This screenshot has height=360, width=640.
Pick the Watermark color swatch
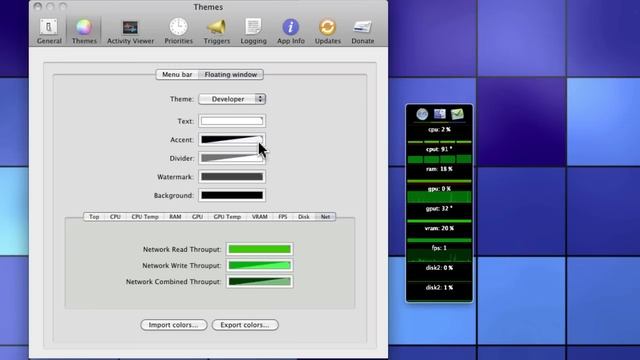(232, 177)
